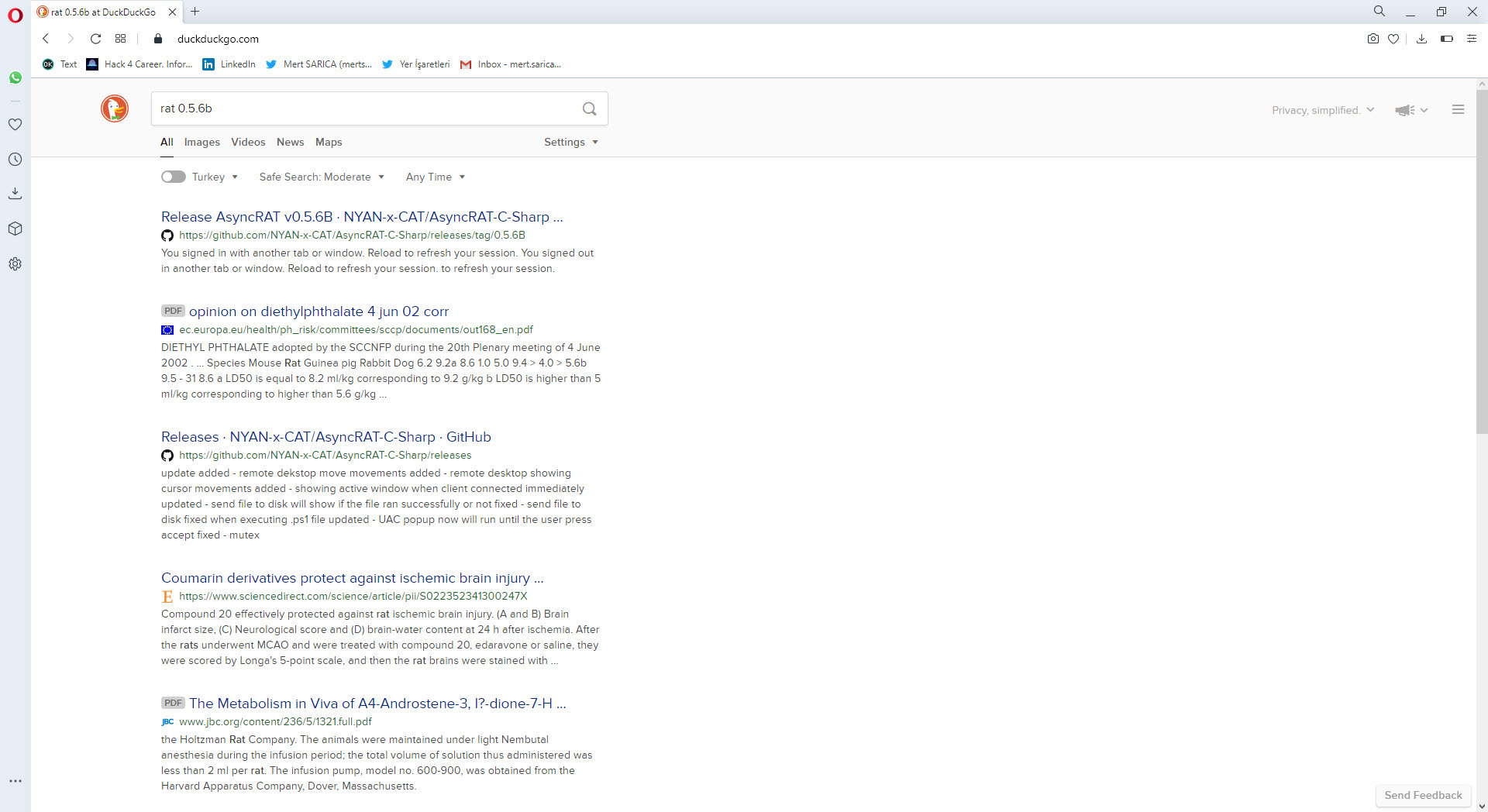Add page to bookmarks heart icon
The height and width of the screenshot is (812, 1488).
tap(1393, 39)
